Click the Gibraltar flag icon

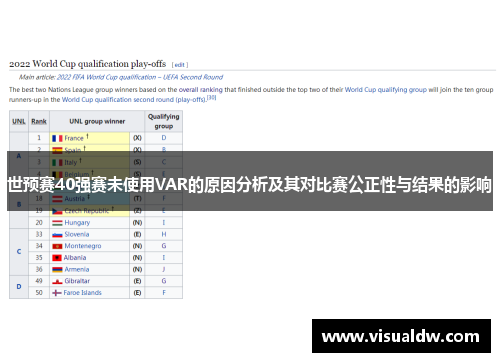tap(57, 281)
